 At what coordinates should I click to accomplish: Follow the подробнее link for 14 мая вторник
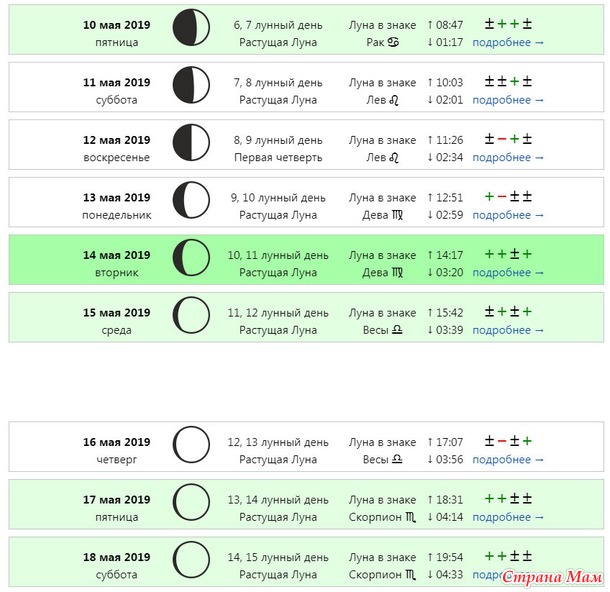(508, 273)
